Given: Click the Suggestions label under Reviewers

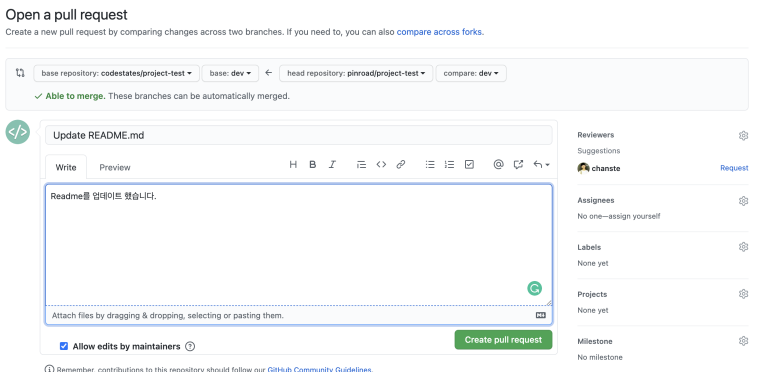Looking at the screenshot, I should tap(598, 151).
